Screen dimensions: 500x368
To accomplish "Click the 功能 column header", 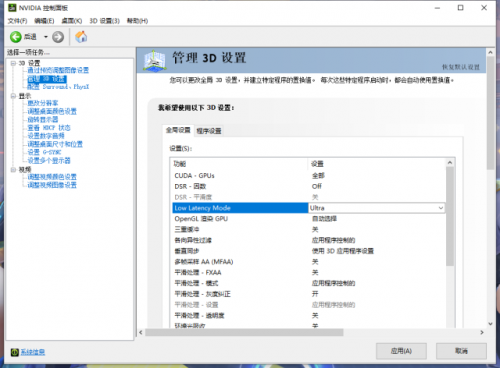I will 239,164.
